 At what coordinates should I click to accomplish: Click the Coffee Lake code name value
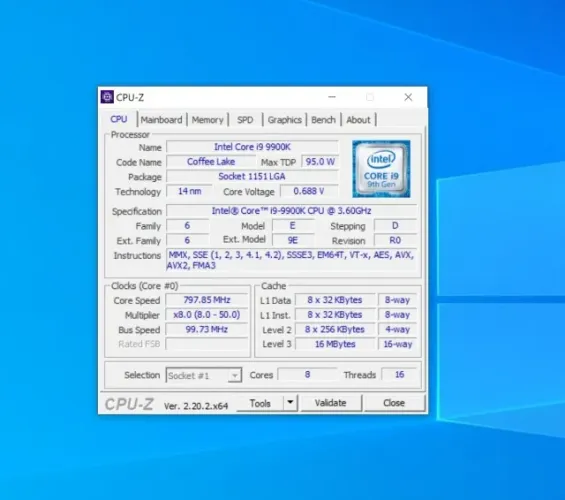211,162
